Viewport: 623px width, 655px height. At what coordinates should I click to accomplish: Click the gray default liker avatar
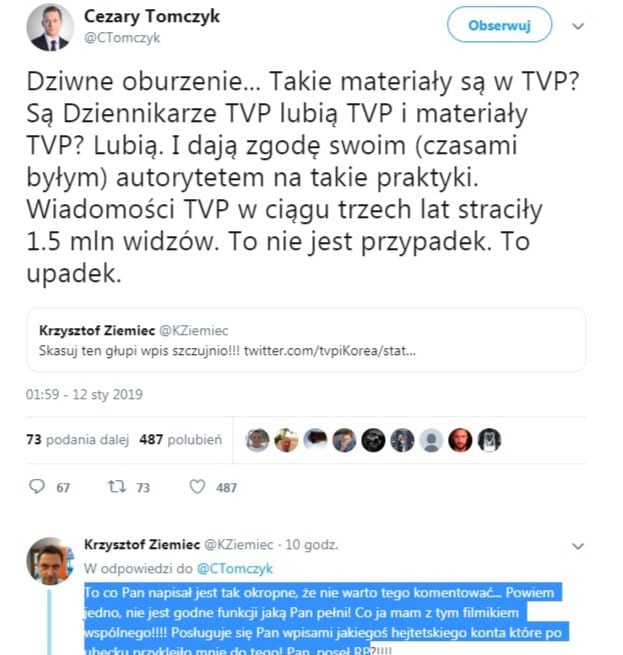coord(431,440)
